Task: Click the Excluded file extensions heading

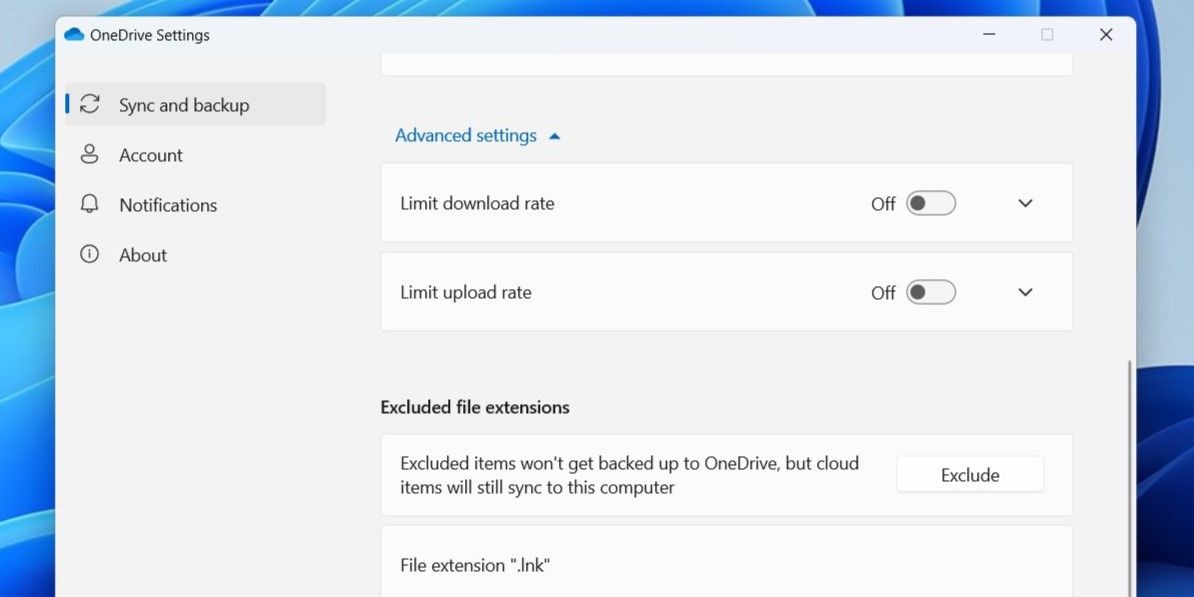Action: click(x=474, y=407)
